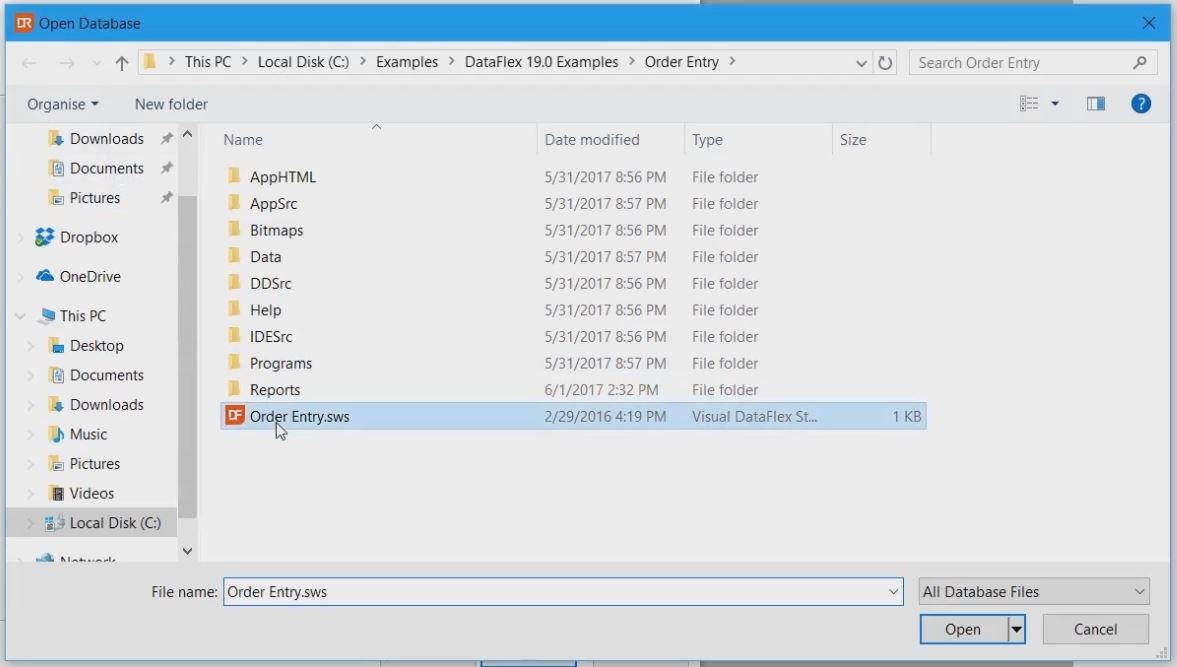Click the back navigation arrow

tap(30, 63)
